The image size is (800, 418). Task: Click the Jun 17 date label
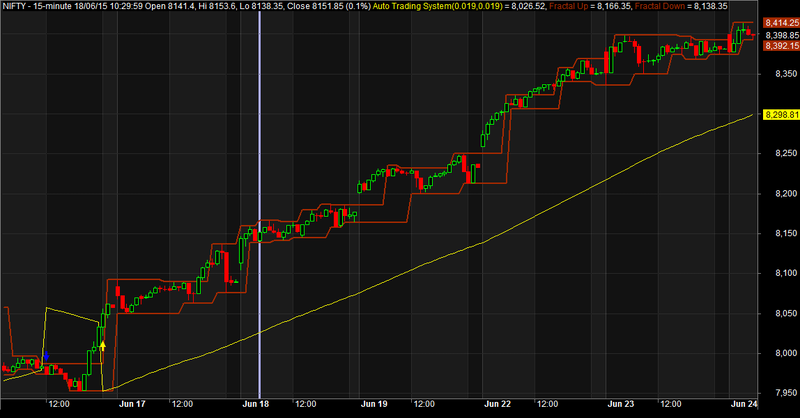pyautogui.click(x=132, y=404)
